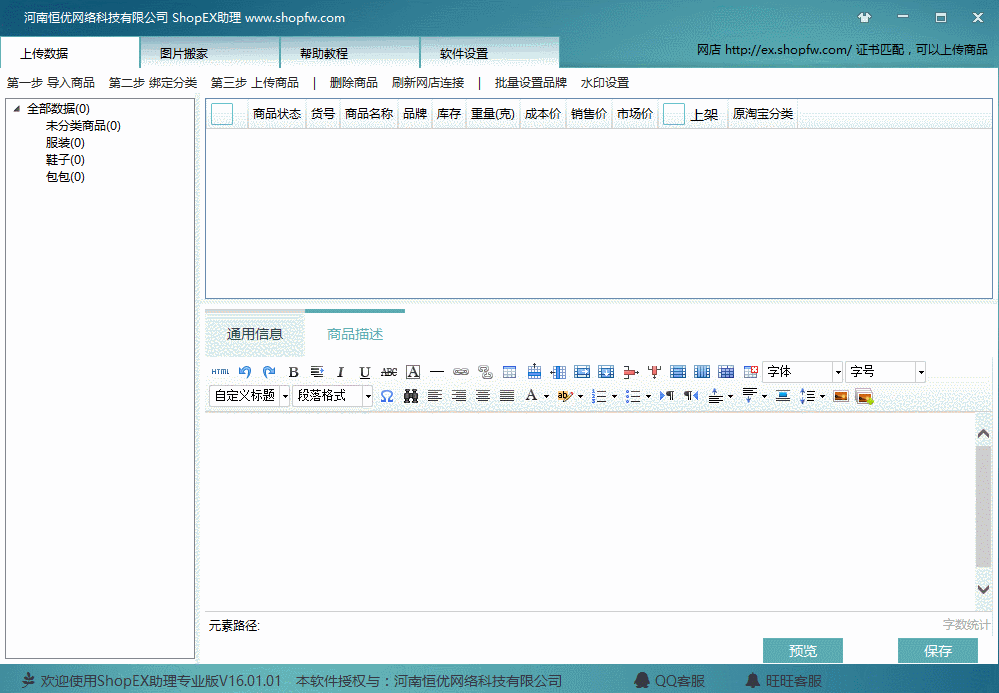The height and width of the screenshot is (693, 999).
Task: Collapse the 全部数据 tree node
Action: 17,109
